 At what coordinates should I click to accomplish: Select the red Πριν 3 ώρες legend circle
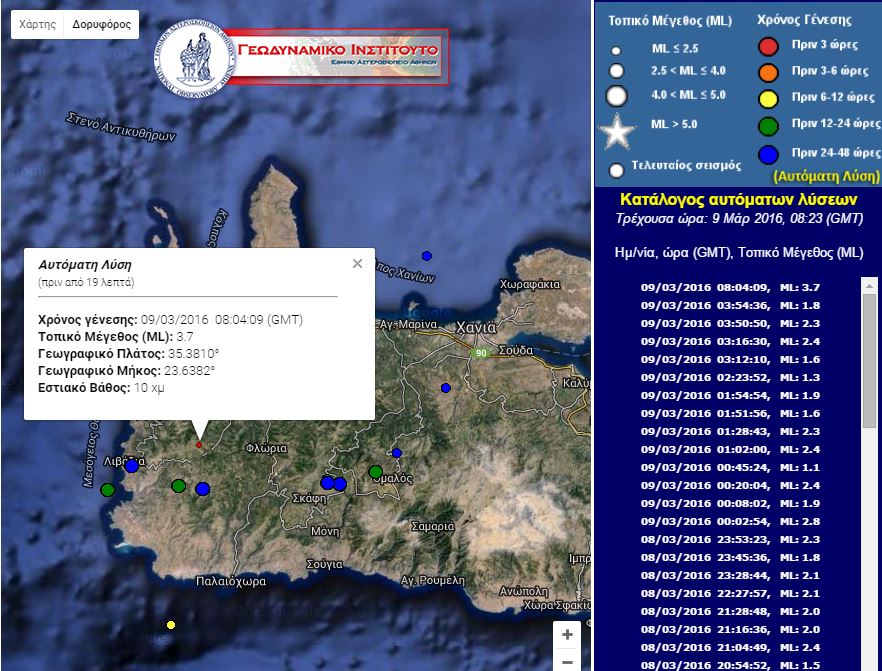tap(767, 46)
